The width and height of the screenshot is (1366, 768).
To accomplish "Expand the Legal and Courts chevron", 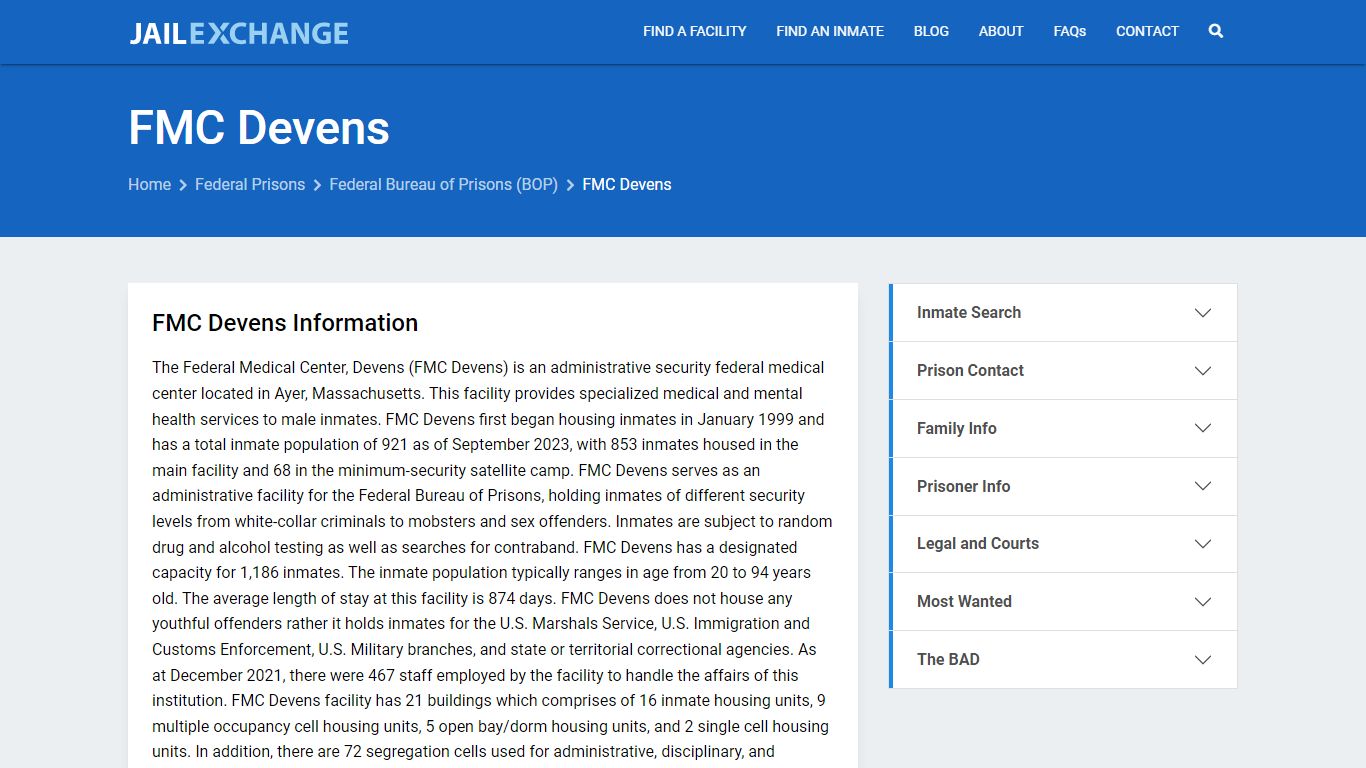I will point(1203,544).
